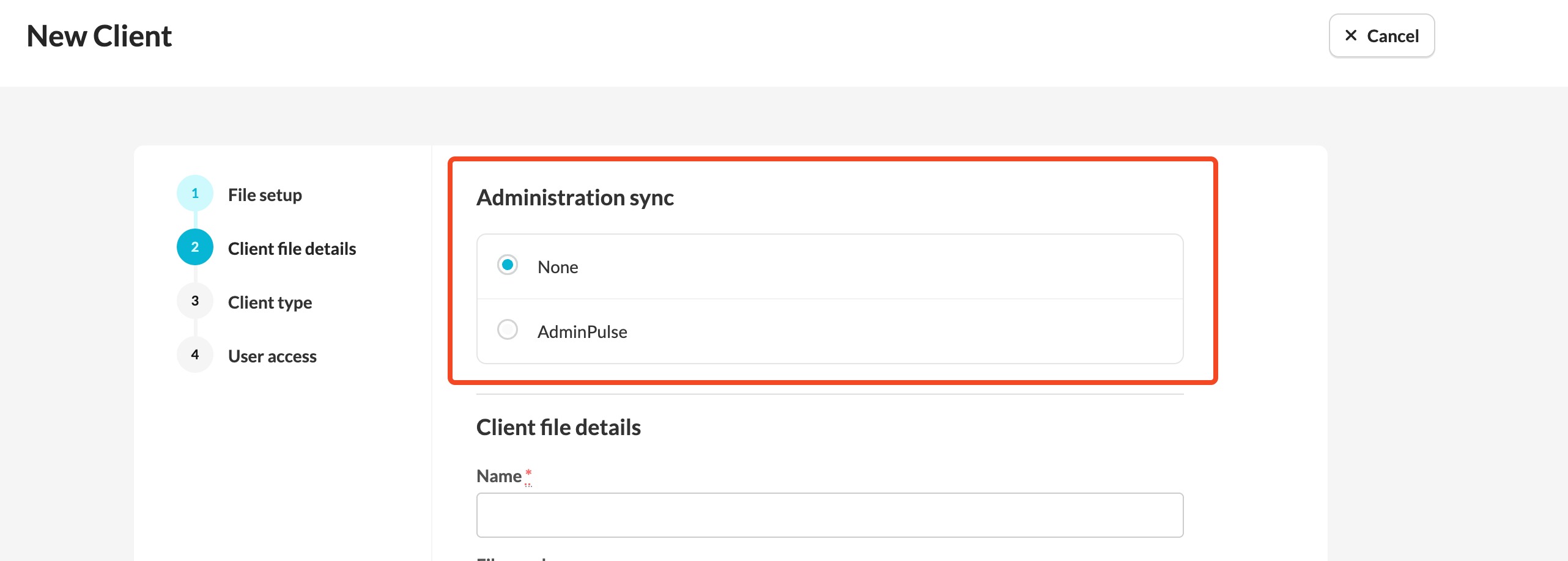Click the None option label
This screenshot has height=561, width=1568.
coord(558,268)
